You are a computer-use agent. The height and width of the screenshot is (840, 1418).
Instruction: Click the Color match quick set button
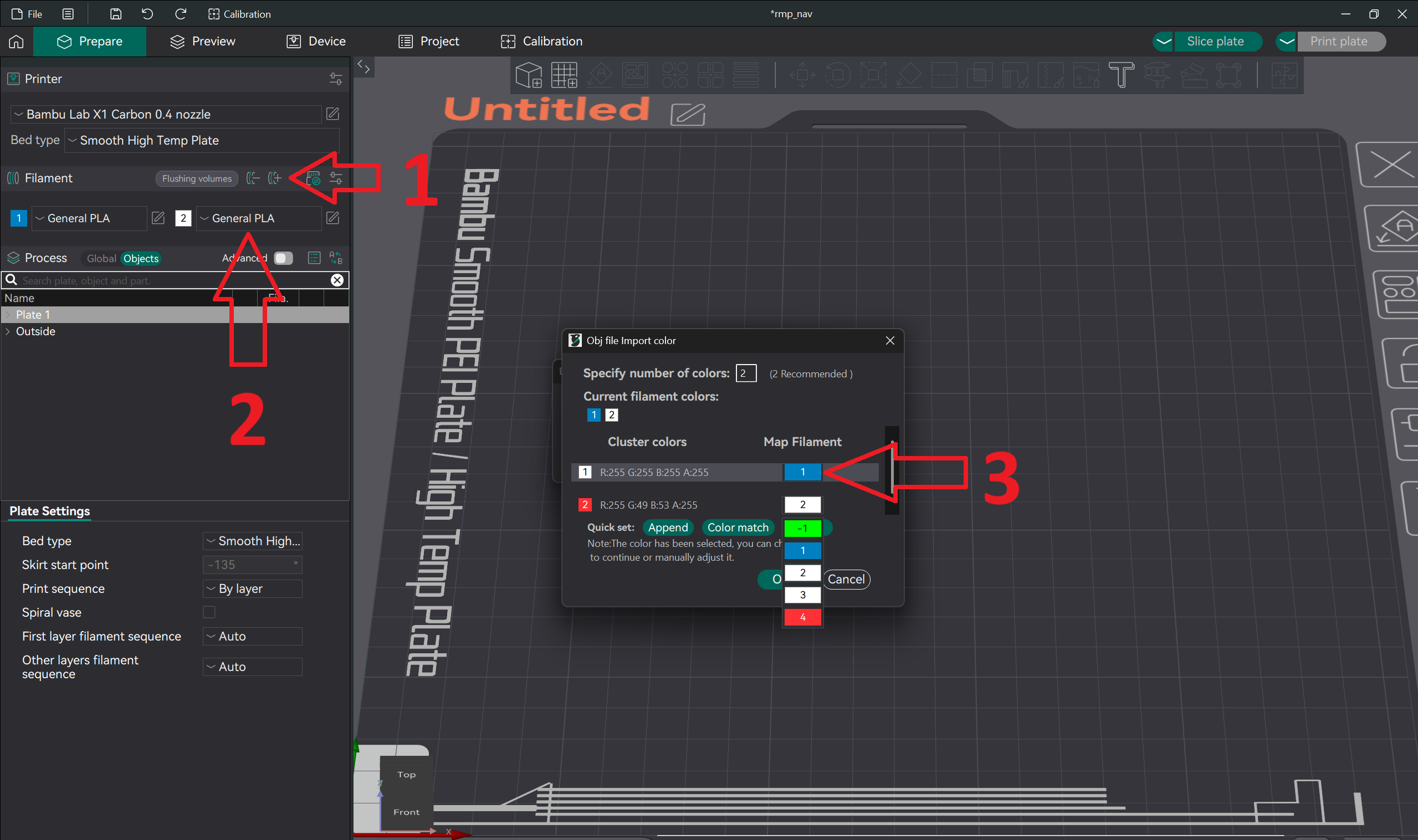coord(737,527)
